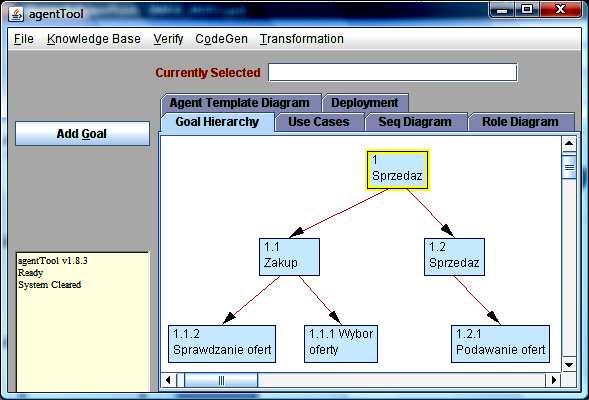The width and height of the screenshot is (589, 400).
Task: Click 'System Cleared' line in status log
Action: coord(50,285)
